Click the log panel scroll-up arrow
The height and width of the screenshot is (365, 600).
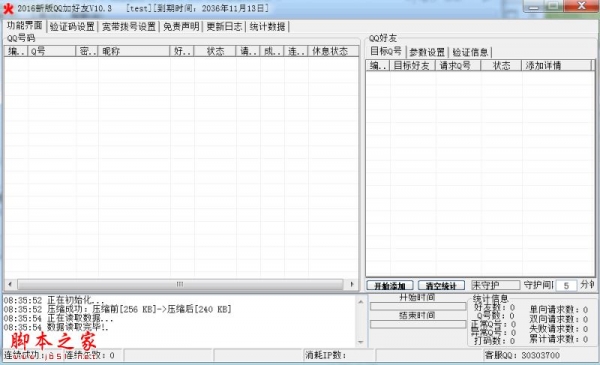pos(360,301)
